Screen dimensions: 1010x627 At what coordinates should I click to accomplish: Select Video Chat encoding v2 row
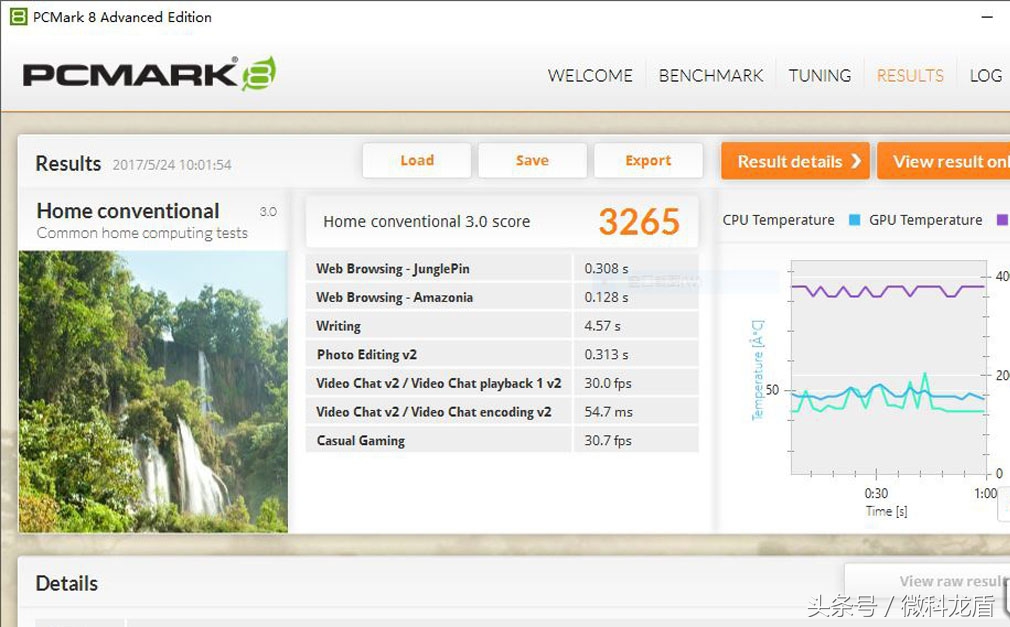tap(502, 412)
